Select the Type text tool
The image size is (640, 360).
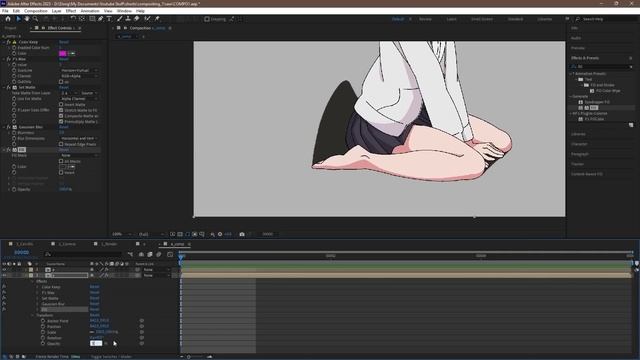point(109,19)
